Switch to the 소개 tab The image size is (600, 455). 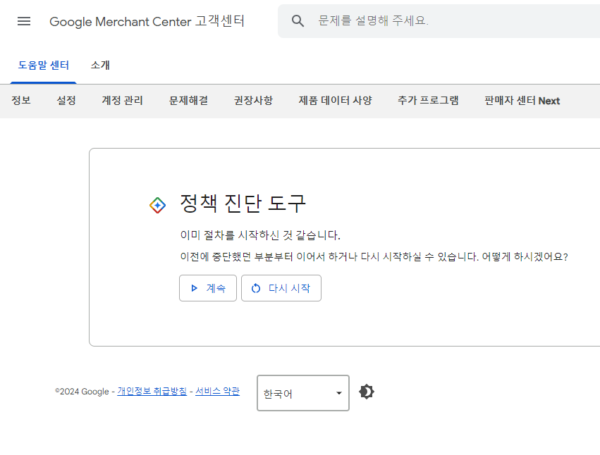point(100,65)
